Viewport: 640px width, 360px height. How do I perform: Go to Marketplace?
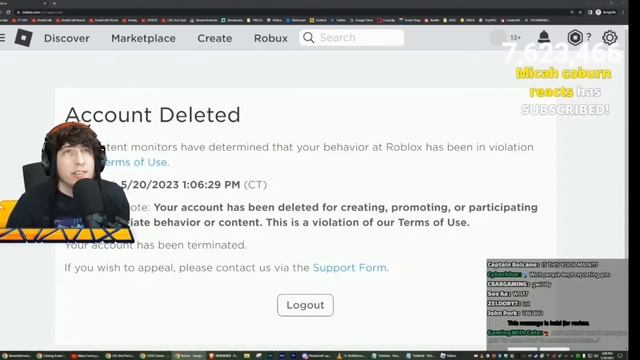point(143,38)
